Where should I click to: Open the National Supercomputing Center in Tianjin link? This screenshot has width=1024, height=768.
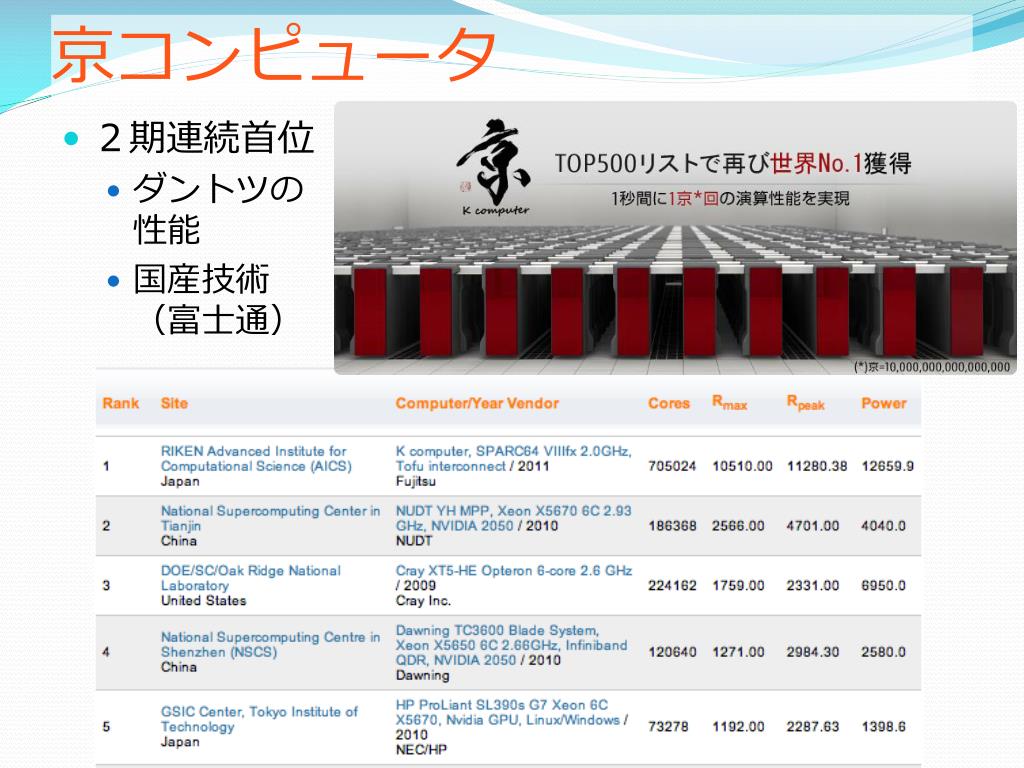tap(270, 518)
